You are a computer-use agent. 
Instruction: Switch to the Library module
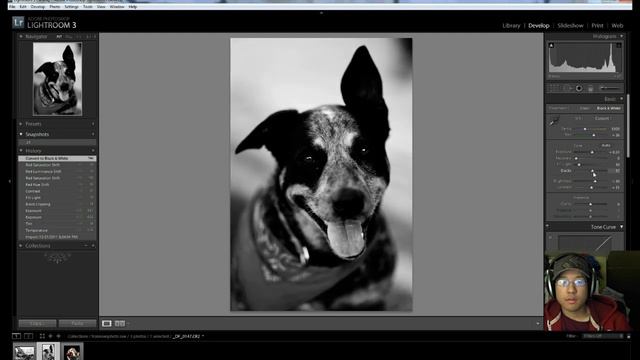pos(511,25)
